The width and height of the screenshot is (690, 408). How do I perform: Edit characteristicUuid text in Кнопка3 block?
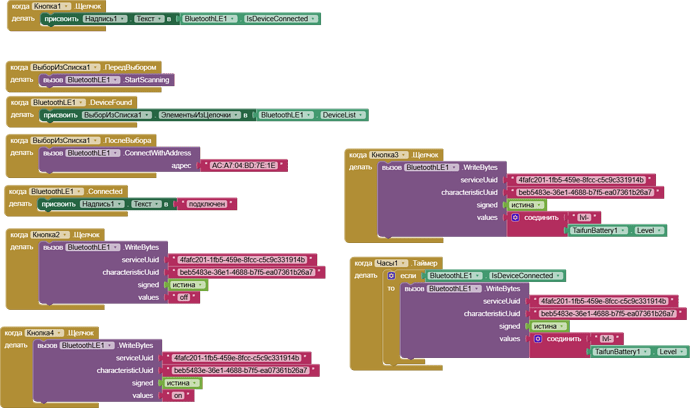click(x=585, y=193)
